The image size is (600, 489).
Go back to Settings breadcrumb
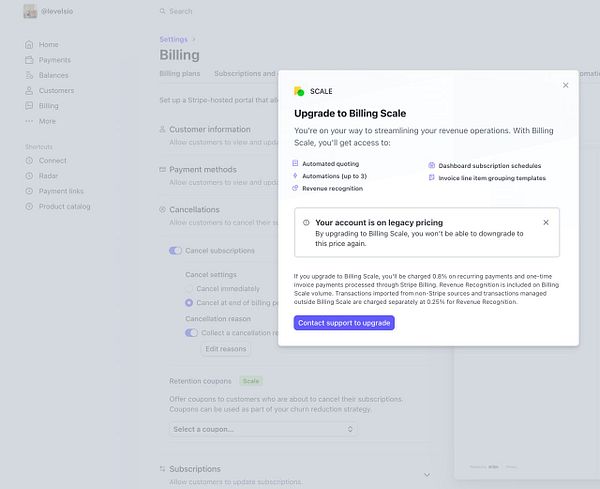click(173, 39)
